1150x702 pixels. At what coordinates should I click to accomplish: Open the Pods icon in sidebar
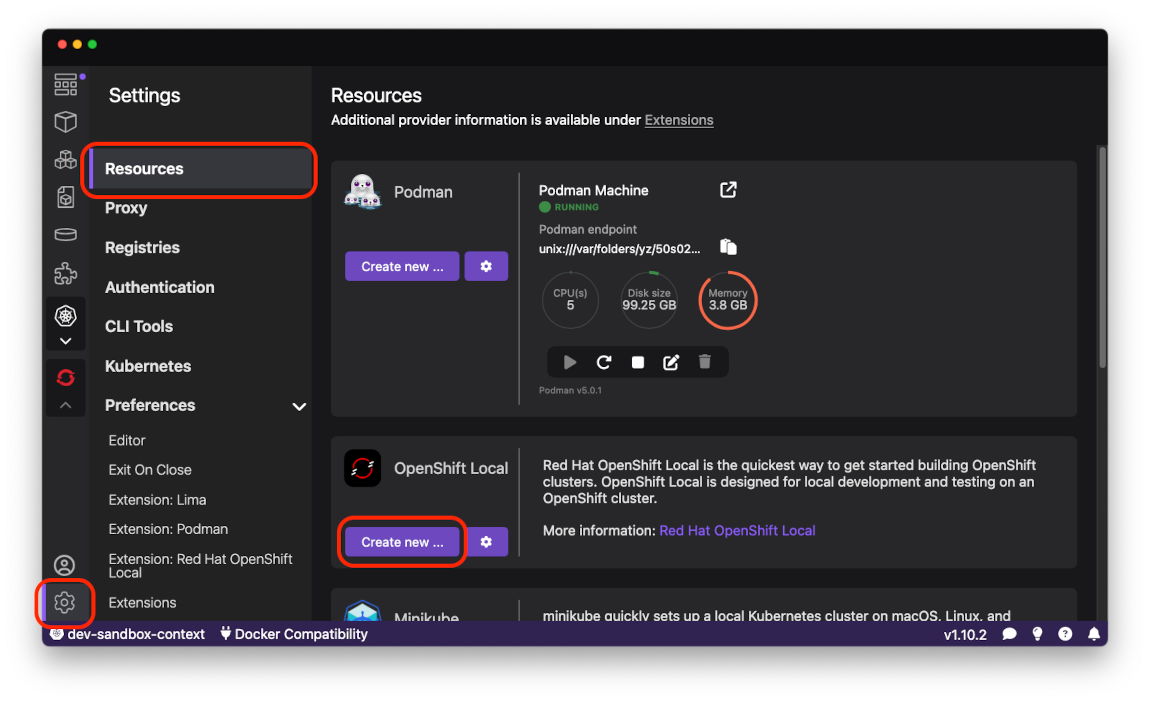pos(65,159)
